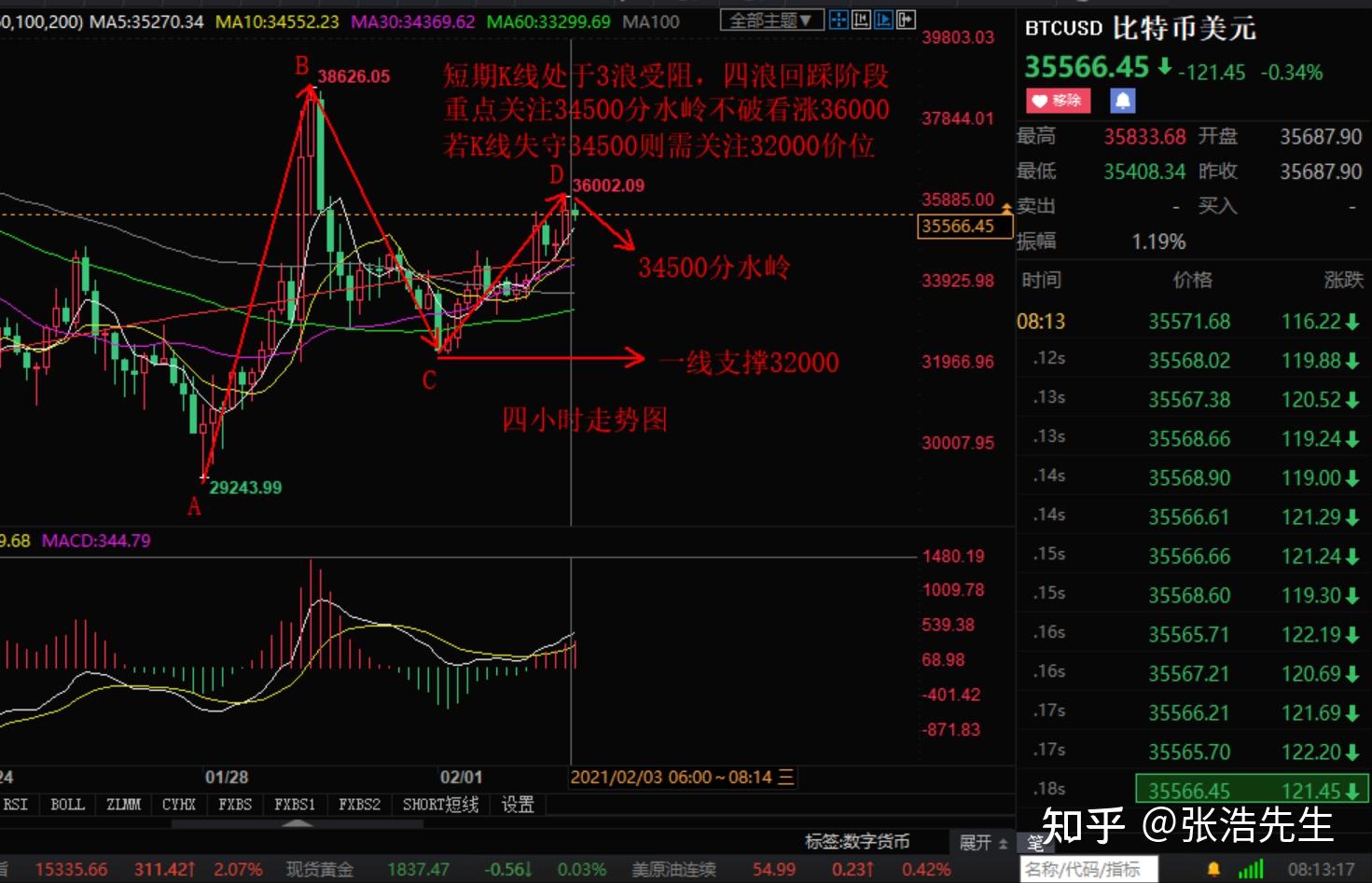
Task: Select the CYHX indicator tab
Action: [x=179, y=805]
